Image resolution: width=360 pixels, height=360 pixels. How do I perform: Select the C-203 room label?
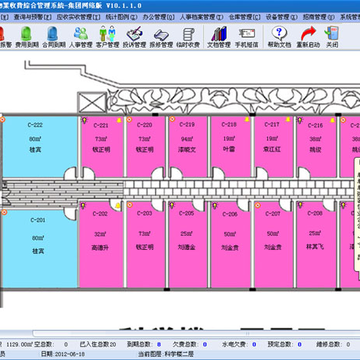[x=144, y=213]
